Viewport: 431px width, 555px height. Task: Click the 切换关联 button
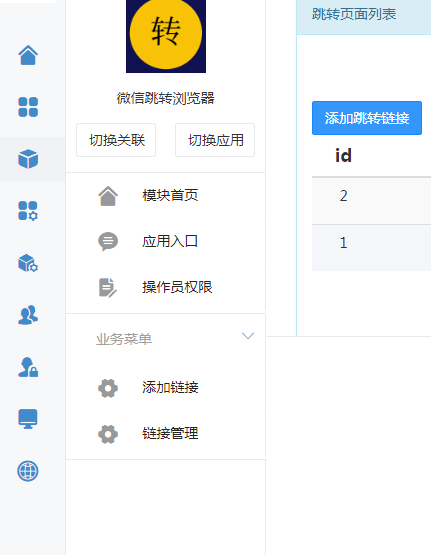tap(116, 140)
